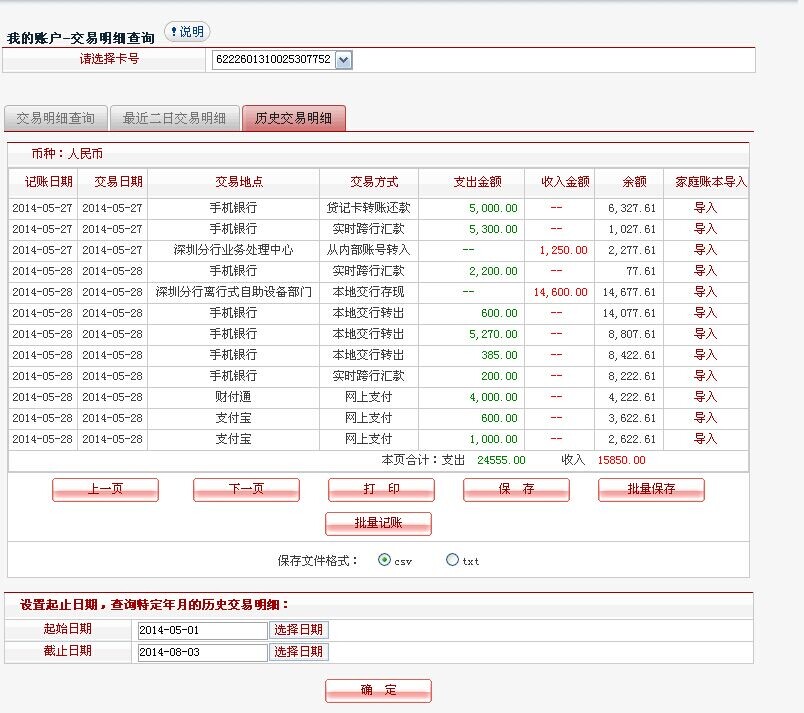Click 导入 link for the 14,600.00 income row
Viewport: 804px width, 713px height.
click(x=705, y=292)
